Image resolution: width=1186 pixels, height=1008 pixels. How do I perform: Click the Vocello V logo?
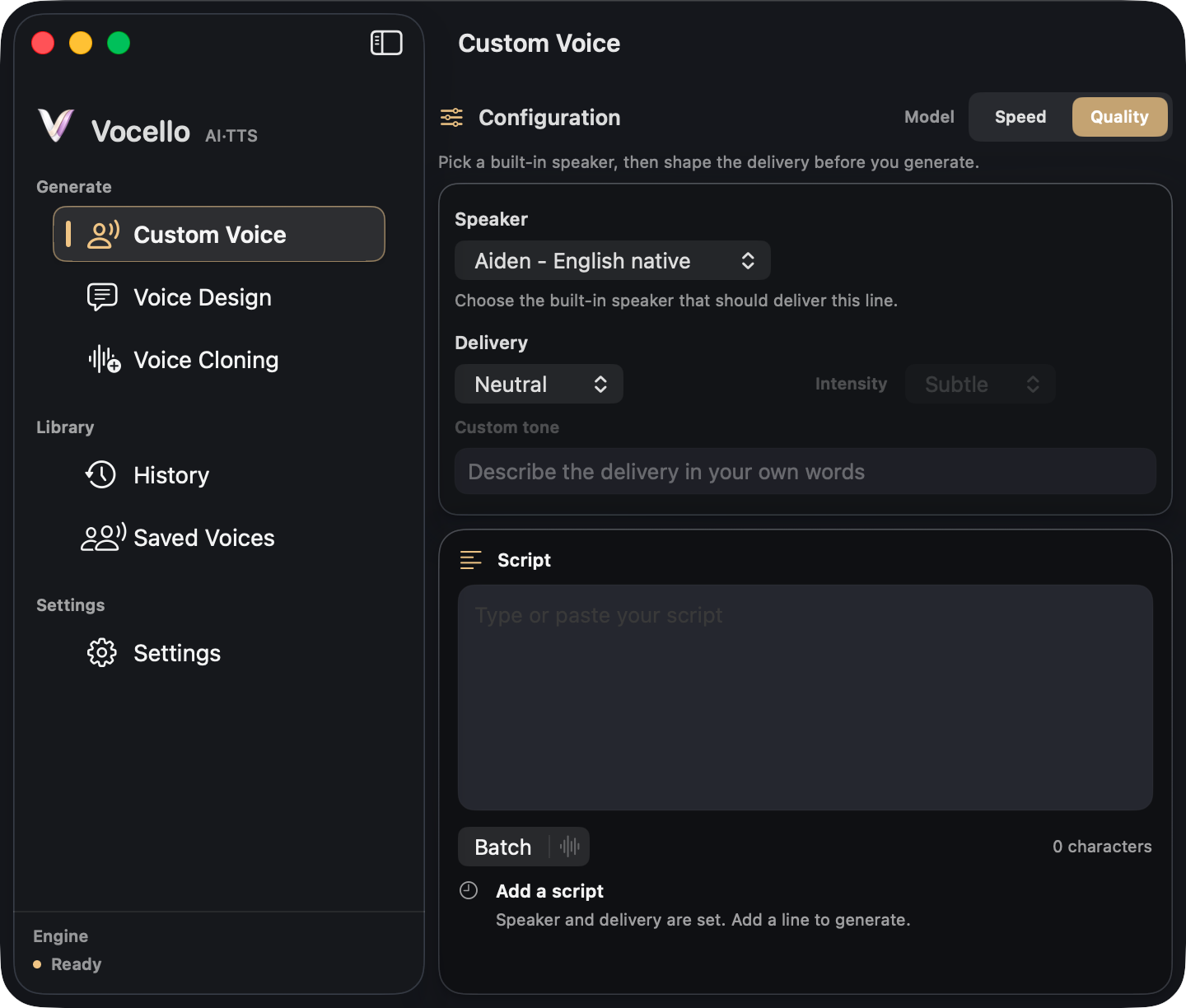[x=56, y=126]
